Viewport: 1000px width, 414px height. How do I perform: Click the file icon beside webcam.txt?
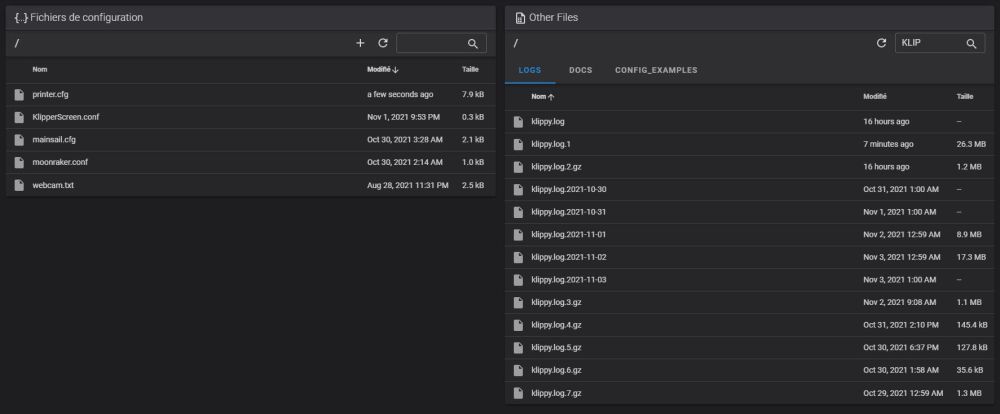click(x=19, y=185)
